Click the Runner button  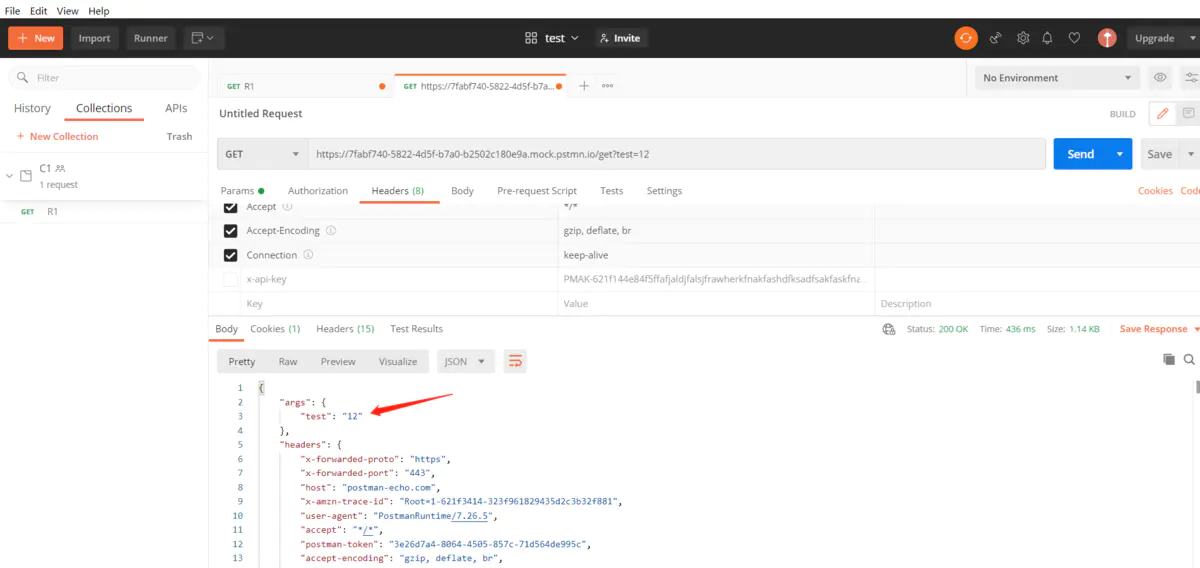coord(151,38)
